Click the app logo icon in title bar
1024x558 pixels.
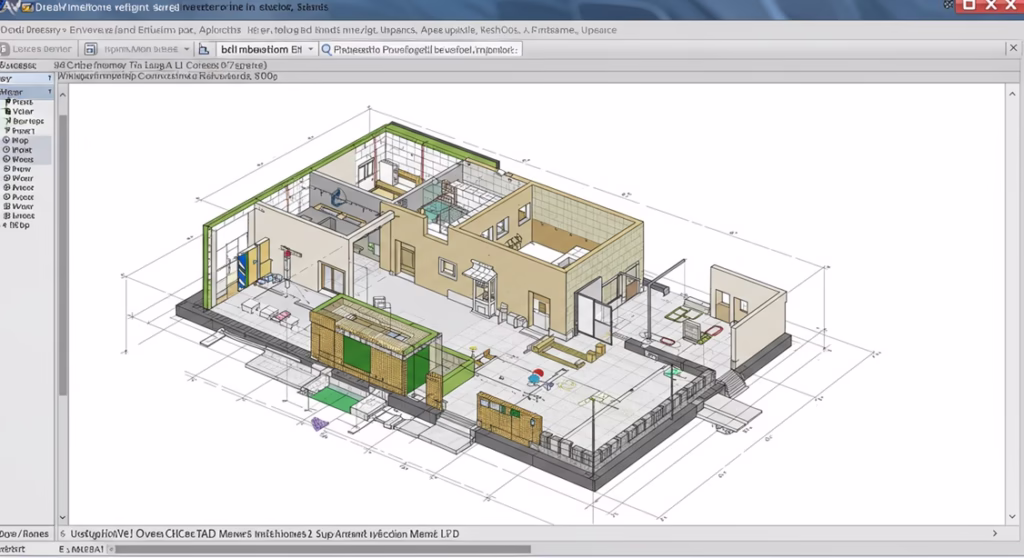point(10,7)
